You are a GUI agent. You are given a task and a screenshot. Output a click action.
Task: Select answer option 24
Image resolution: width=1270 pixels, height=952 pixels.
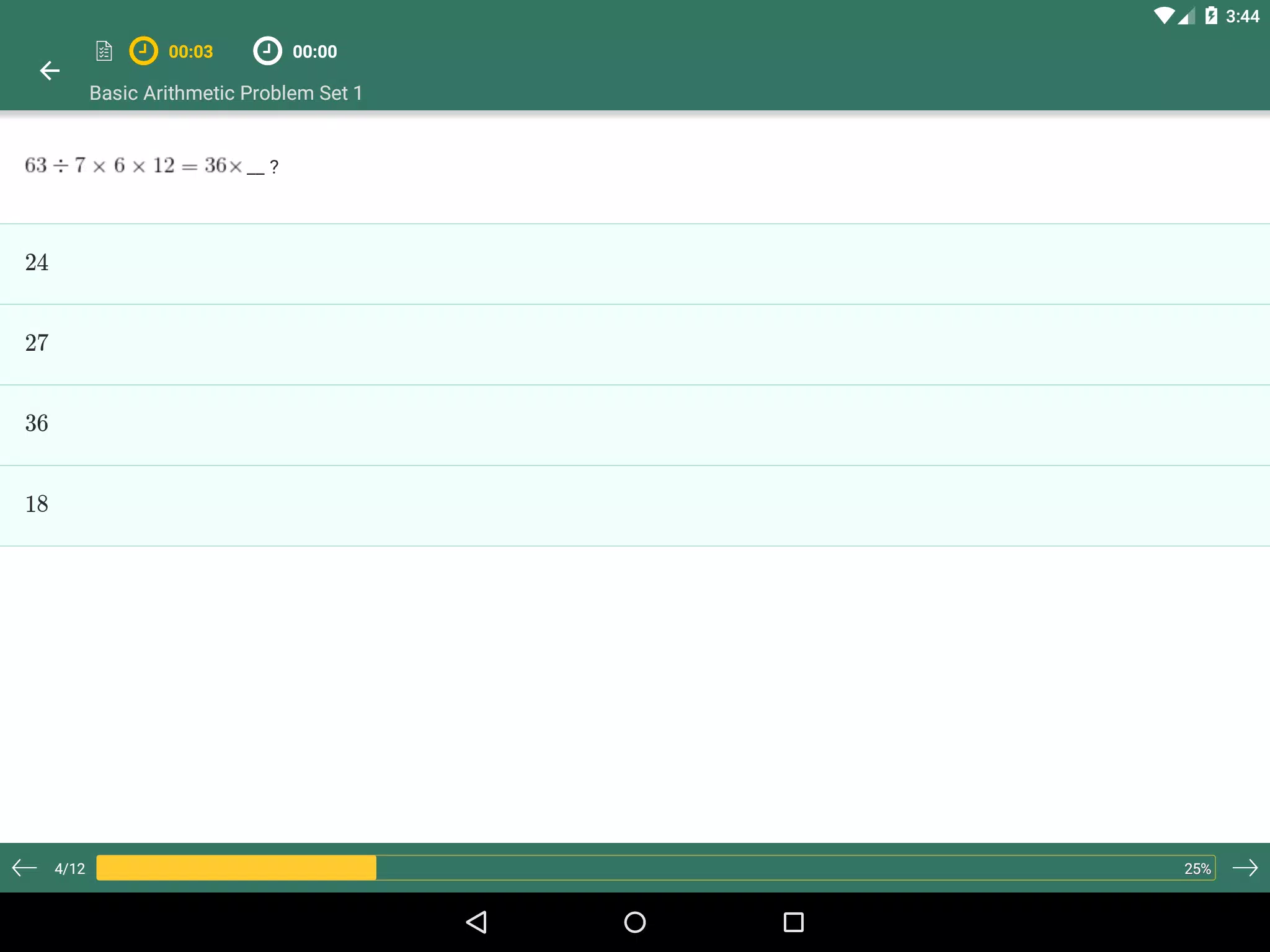coord(635,264)
